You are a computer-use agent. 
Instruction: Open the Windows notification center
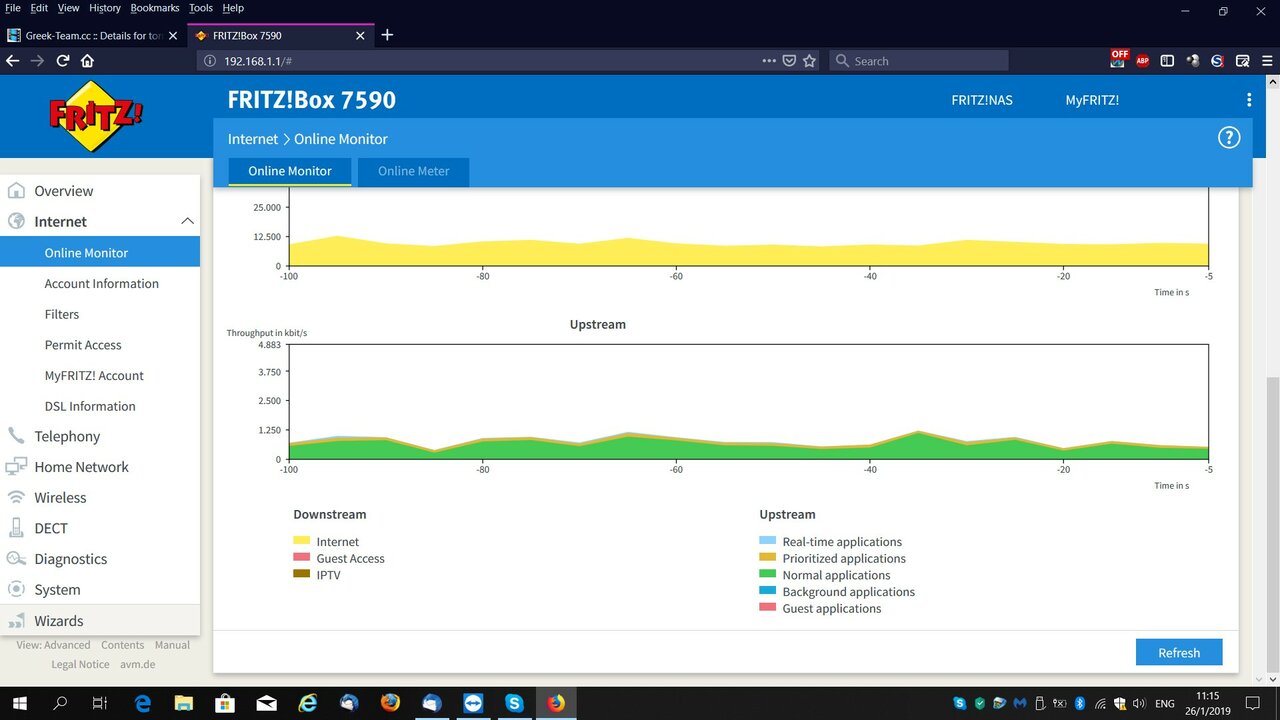coord(1253,703)
